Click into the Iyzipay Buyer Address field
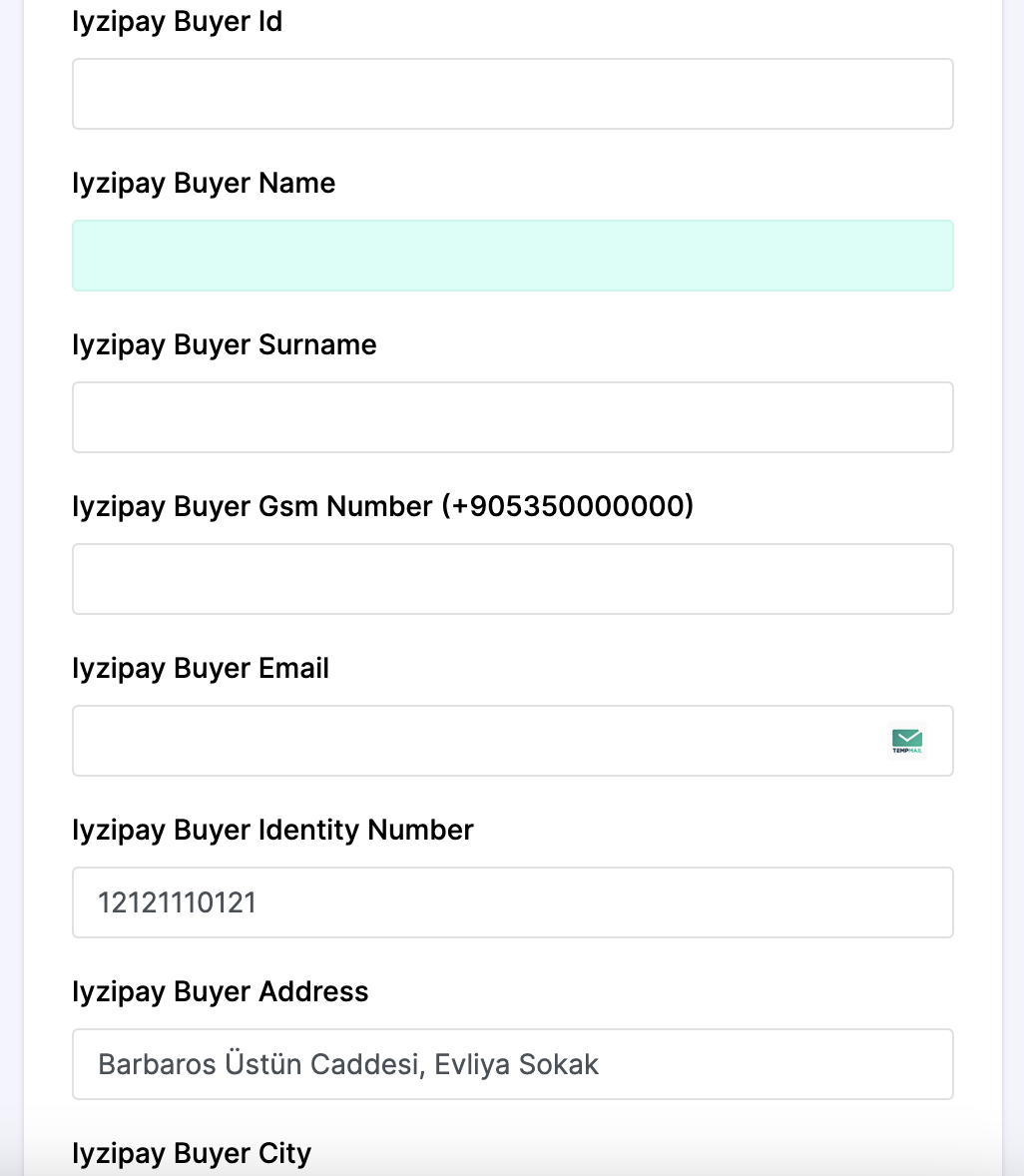The width and height of the screenshot is (1024, 1176). pyautogui.click(x=513, y=1064)
